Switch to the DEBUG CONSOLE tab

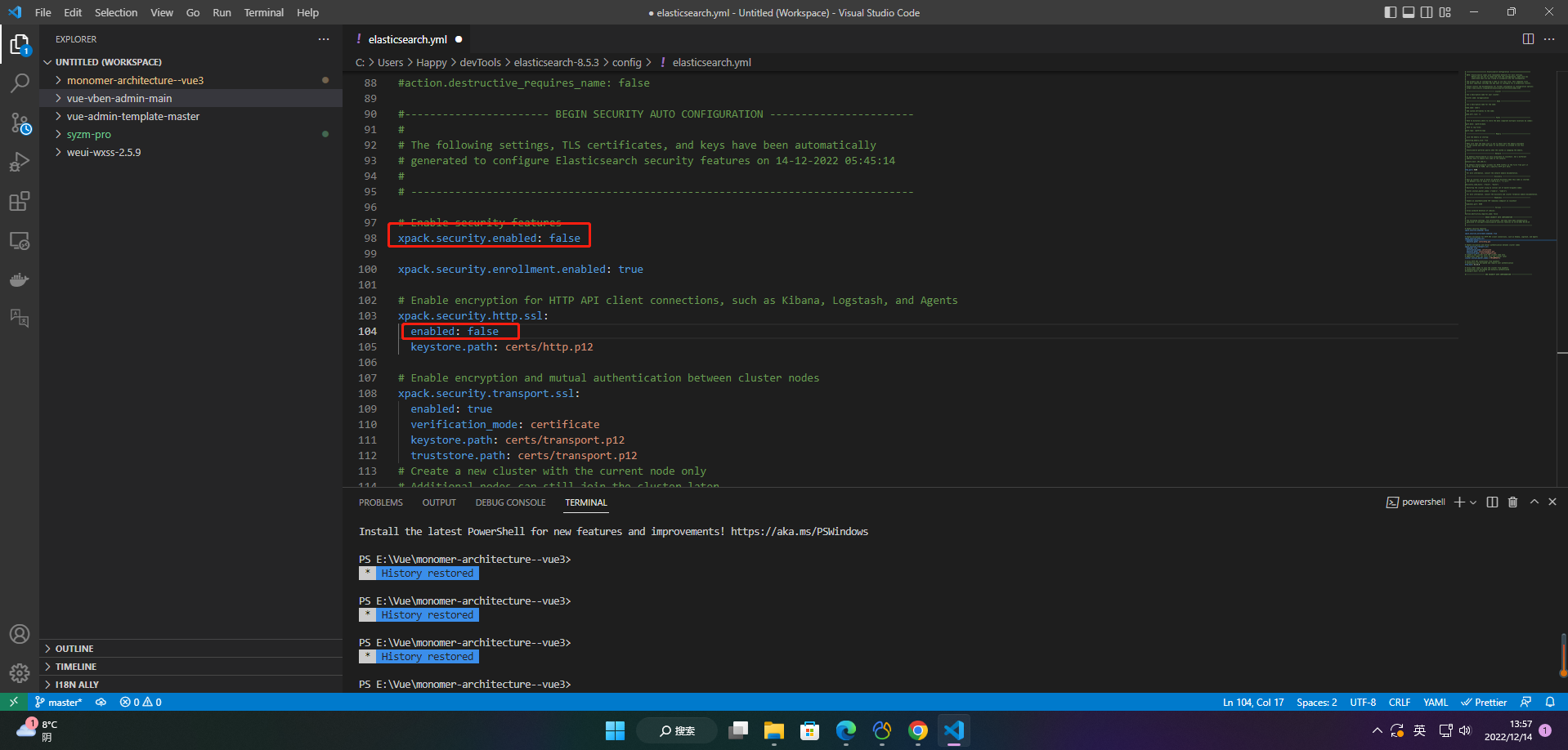coord(510,502)
